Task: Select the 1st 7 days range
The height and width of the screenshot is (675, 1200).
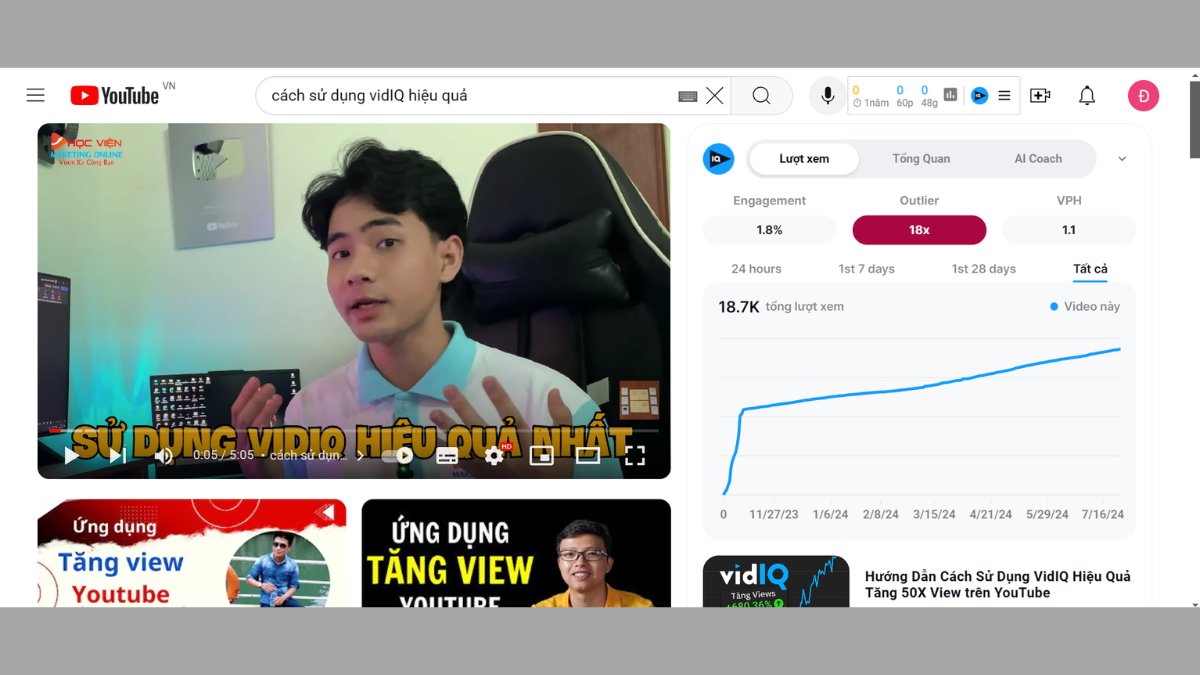Action: pyautogui.click(x=867, y=269)
